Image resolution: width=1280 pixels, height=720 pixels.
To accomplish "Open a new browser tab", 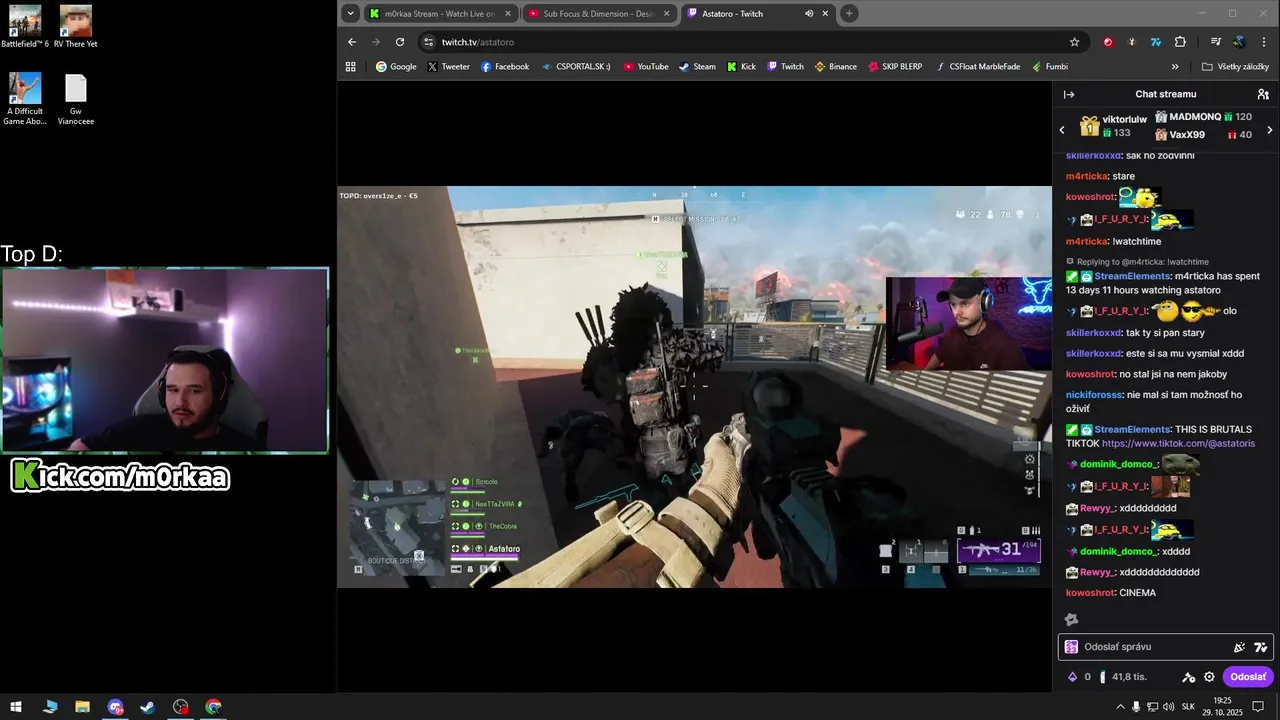I will tap(849, 13).
